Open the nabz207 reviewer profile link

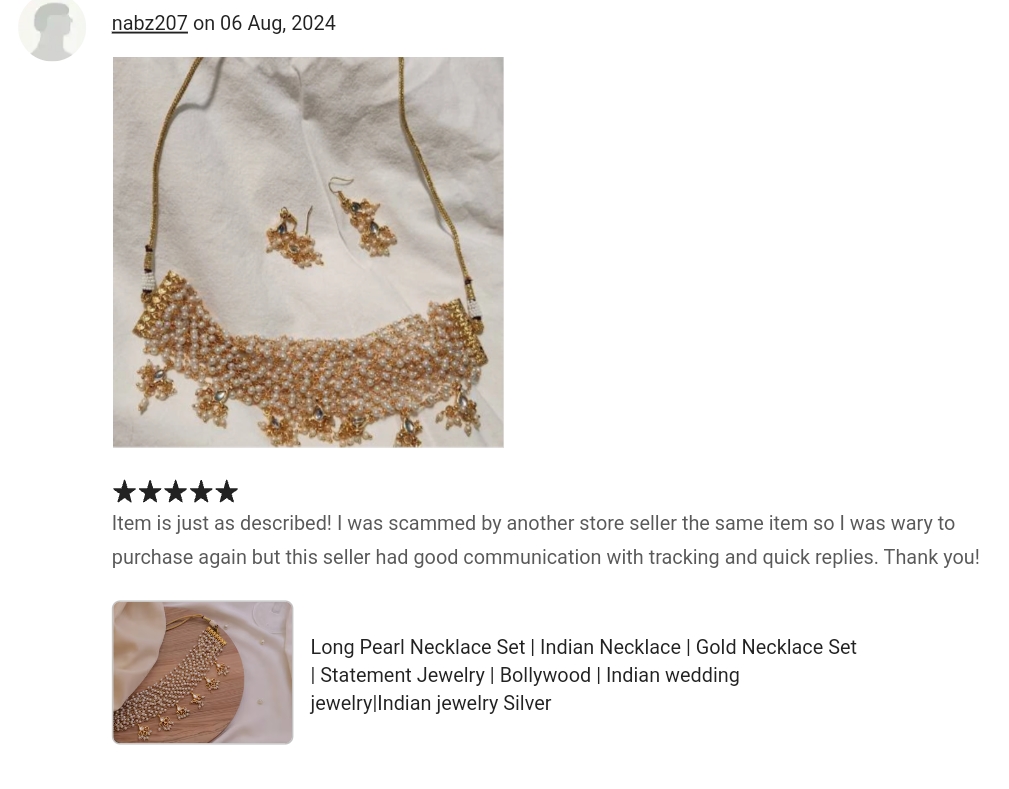[149, 23]
